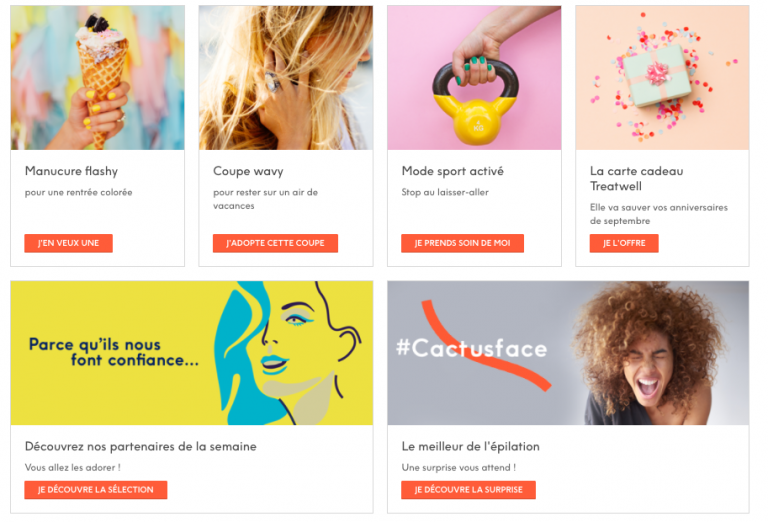Click the "J'ADOPTE CETTE COUPE" button
Image resolution: width=768 pixels, height=522 pixels.
pos(275,243)
